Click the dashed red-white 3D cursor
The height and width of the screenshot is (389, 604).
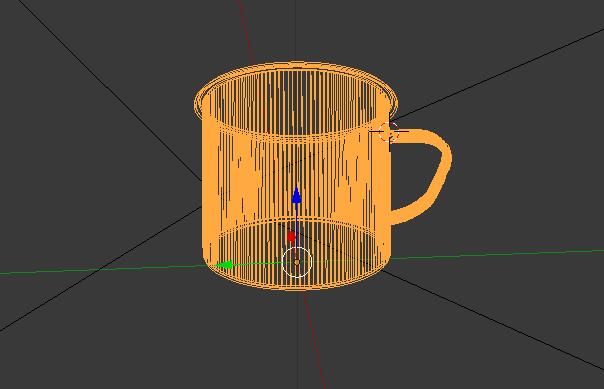pyautogui.click(x=388, y=133)
